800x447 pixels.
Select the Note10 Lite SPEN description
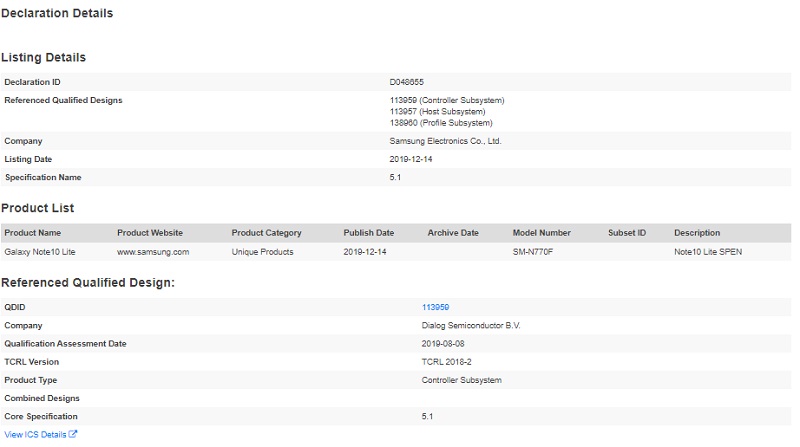[708, 252]
